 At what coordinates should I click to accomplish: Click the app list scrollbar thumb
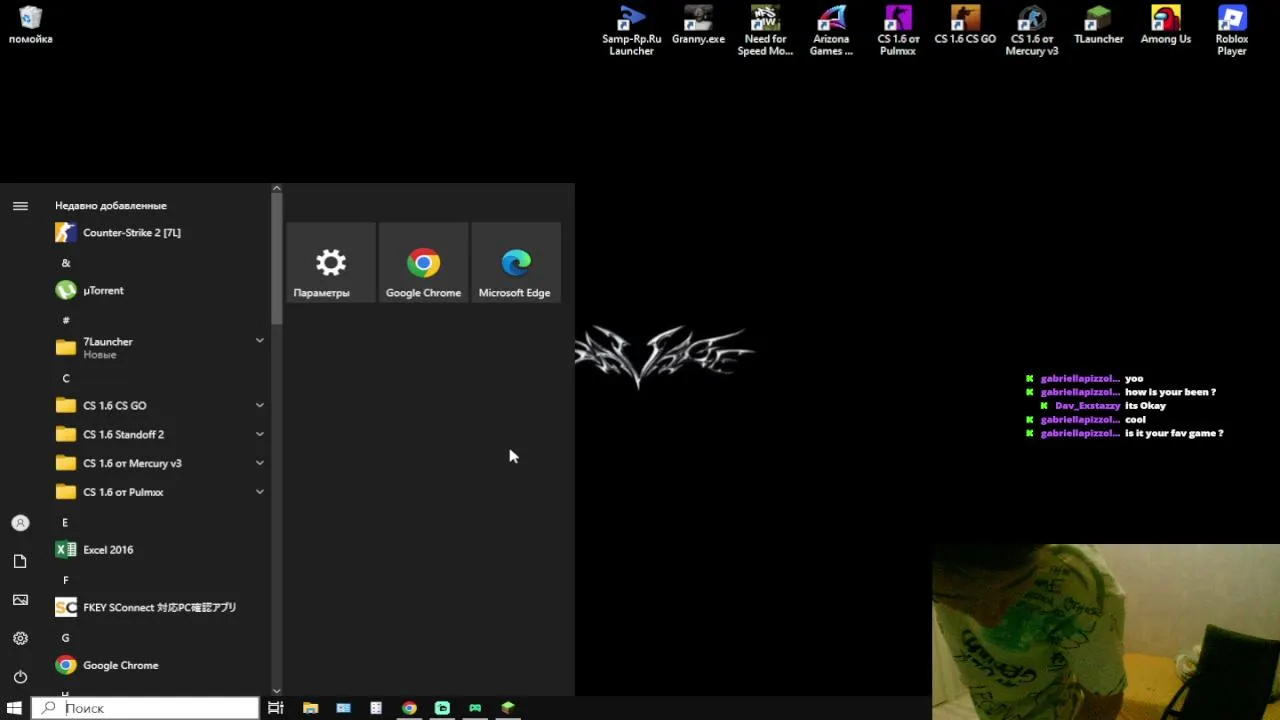[x=277, y=260]
